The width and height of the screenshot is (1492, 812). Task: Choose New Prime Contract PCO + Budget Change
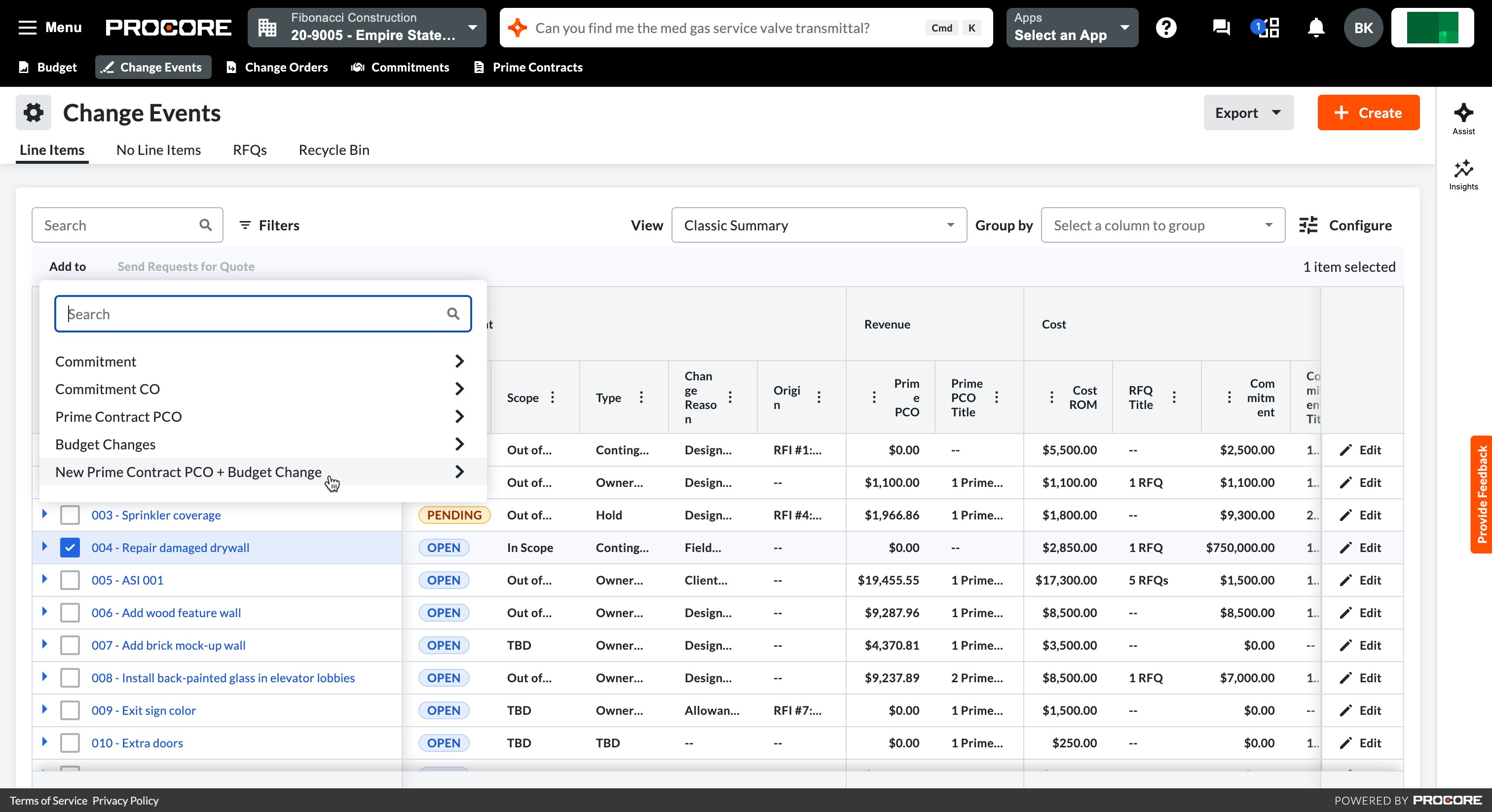[x=188, y=472]
